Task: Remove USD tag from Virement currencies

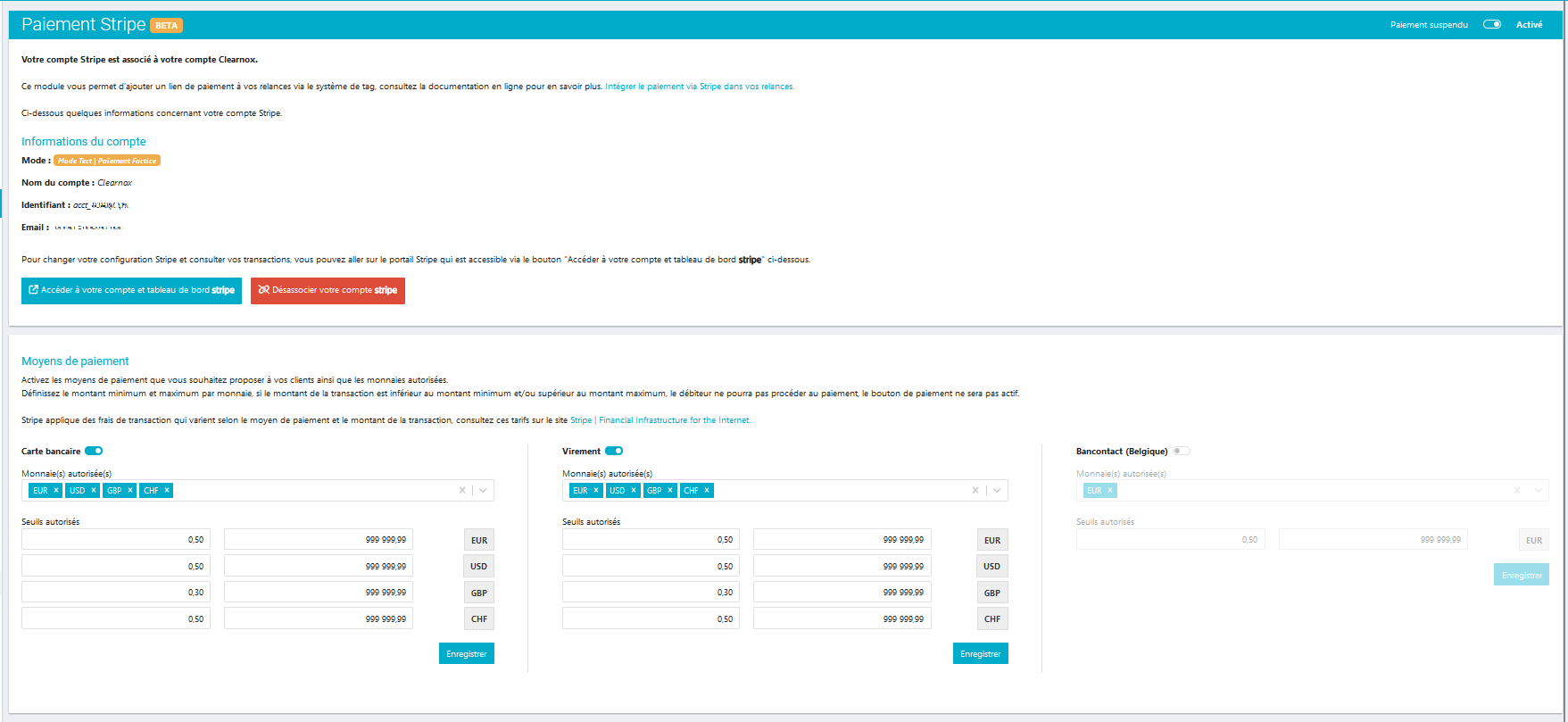Action: pos(634,491)
